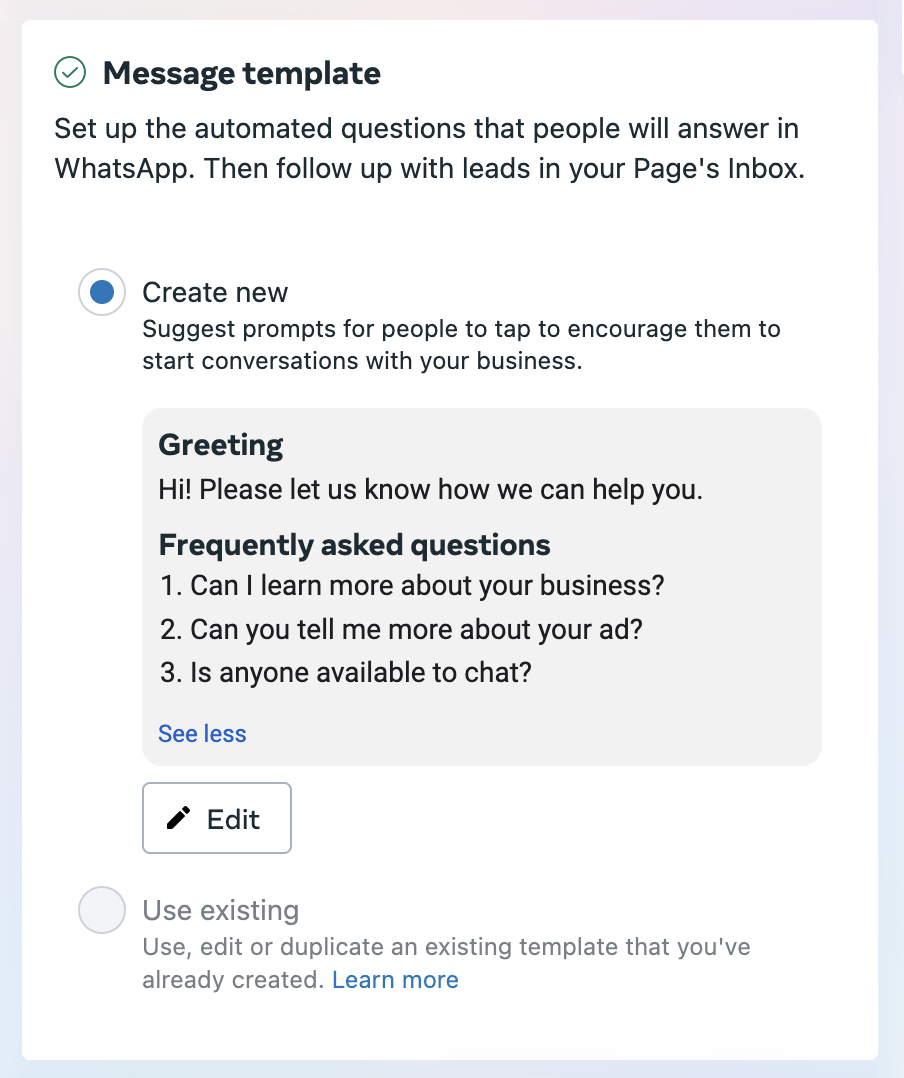Select question about telling more about ad

[401, 629]
